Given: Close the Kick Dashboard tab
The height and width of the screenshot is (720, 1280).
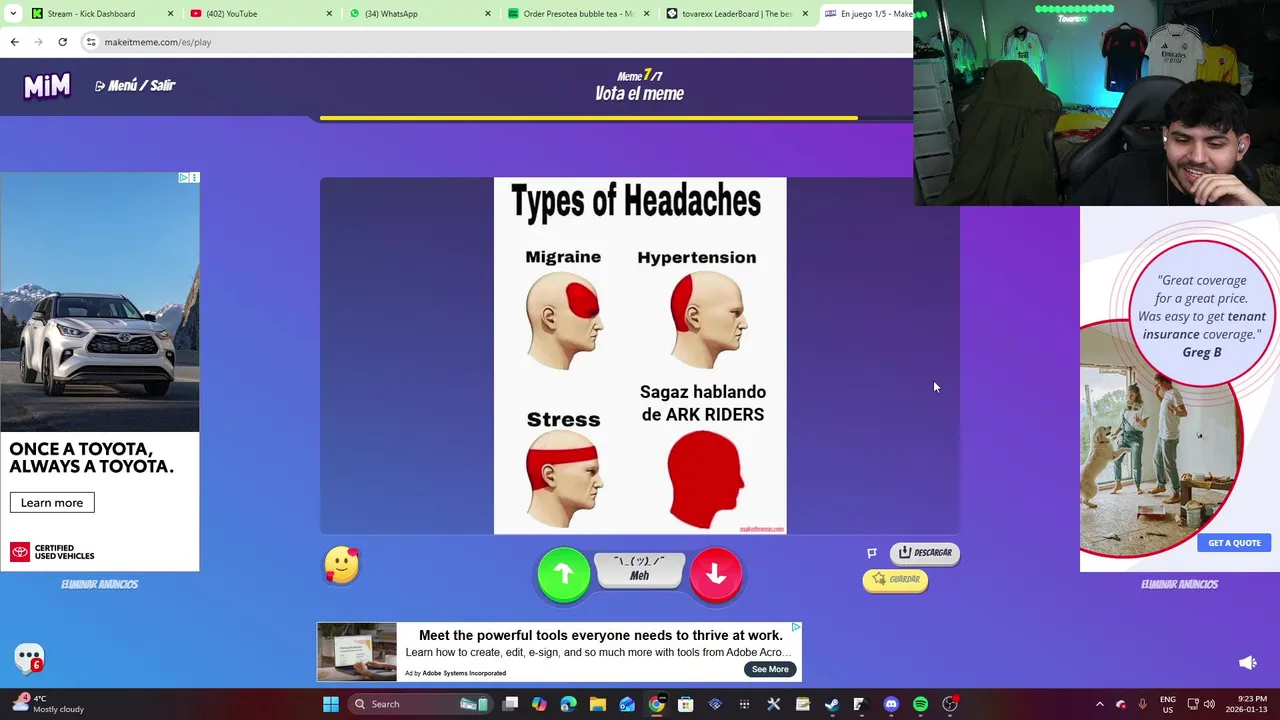Looking at the screenshot, I should coord(170,14).
